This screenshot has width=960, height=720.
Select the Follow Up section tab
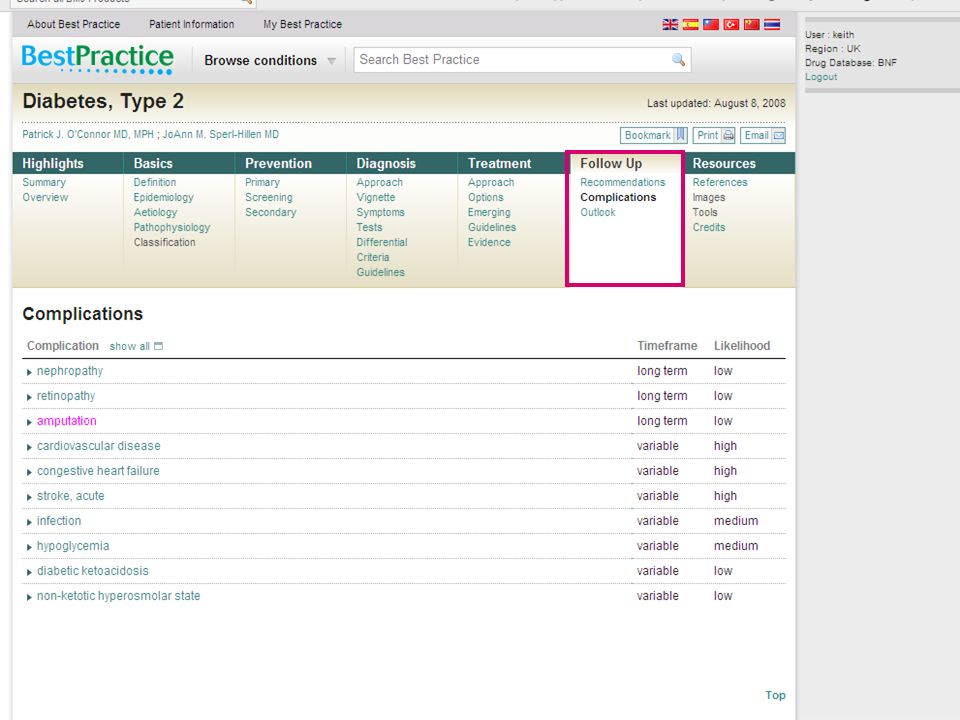(x=611, y=163)
